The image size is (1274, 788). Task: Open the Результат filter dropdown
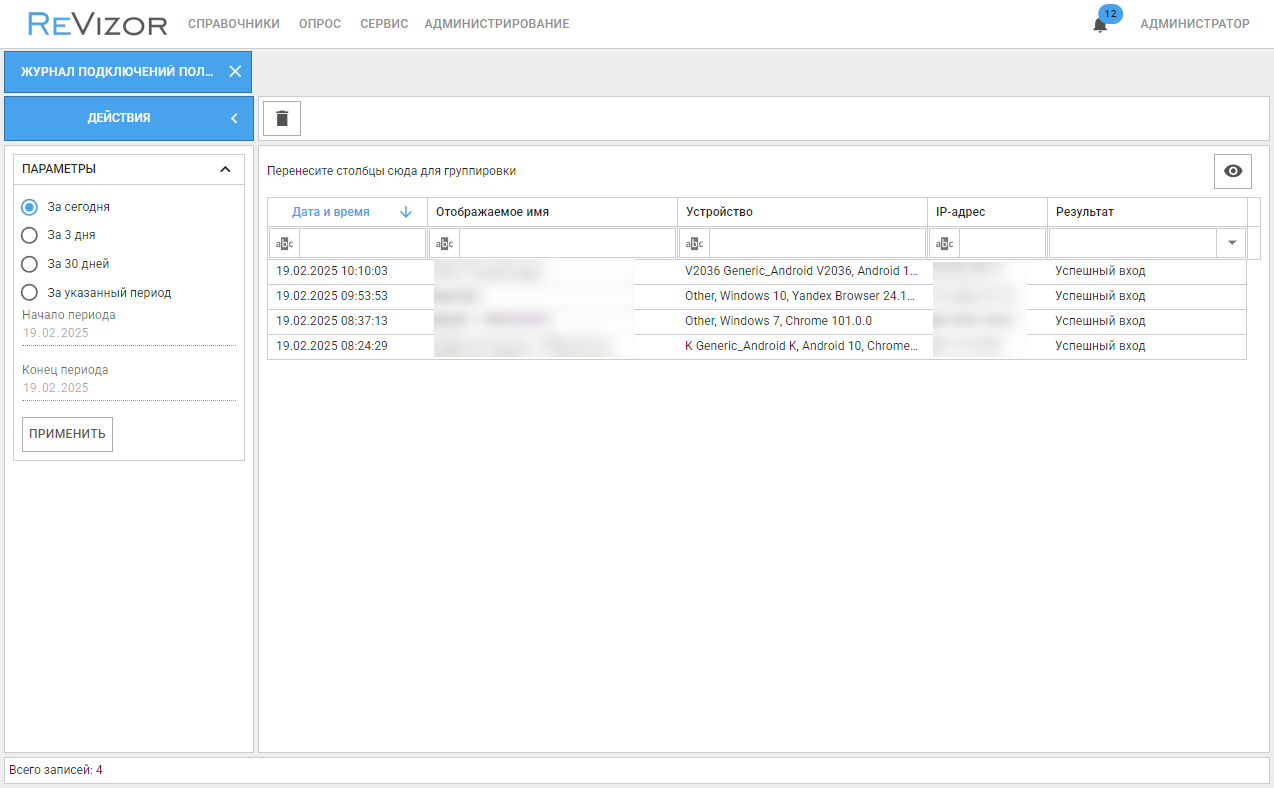1232,243
